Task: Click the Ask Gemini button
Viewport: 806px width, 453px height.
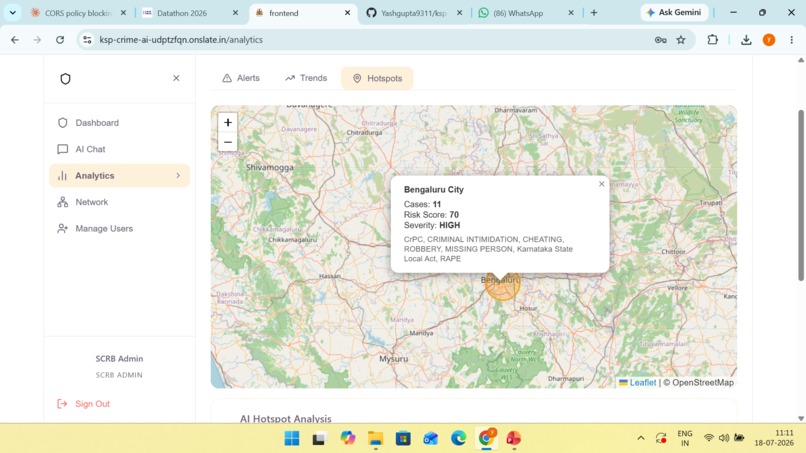Action: point(674,12)
